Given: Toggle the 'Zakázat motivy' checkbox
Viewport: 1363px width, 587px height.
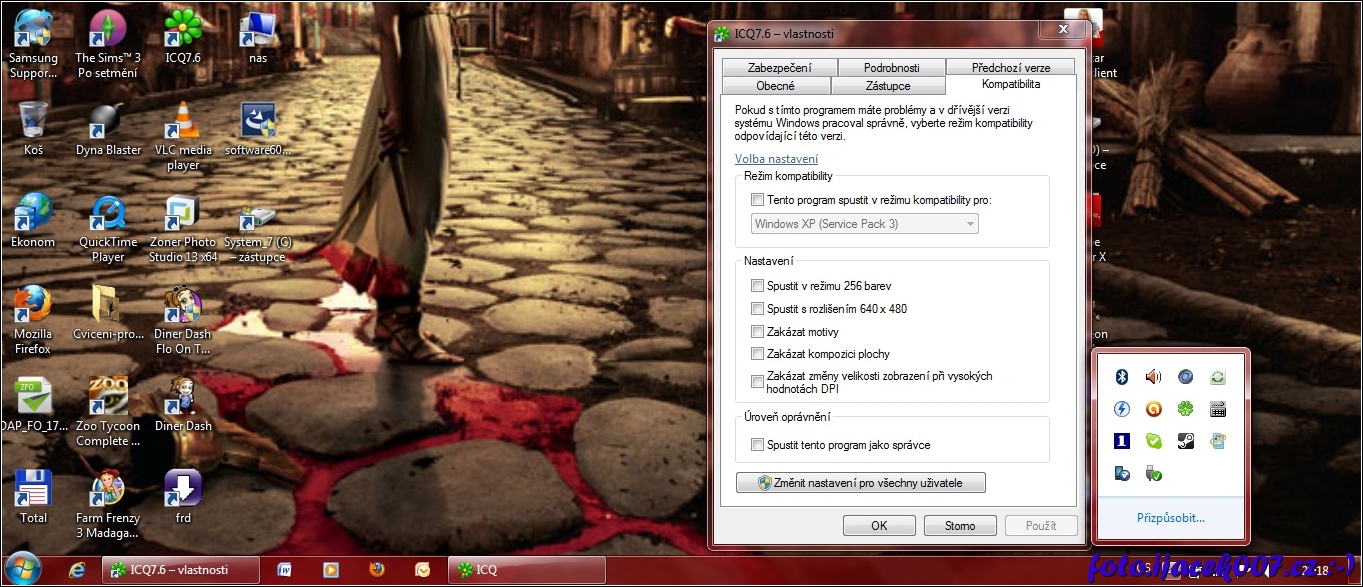Looking at the screenshot, I should pyautogui.click(x=757, y=332).
